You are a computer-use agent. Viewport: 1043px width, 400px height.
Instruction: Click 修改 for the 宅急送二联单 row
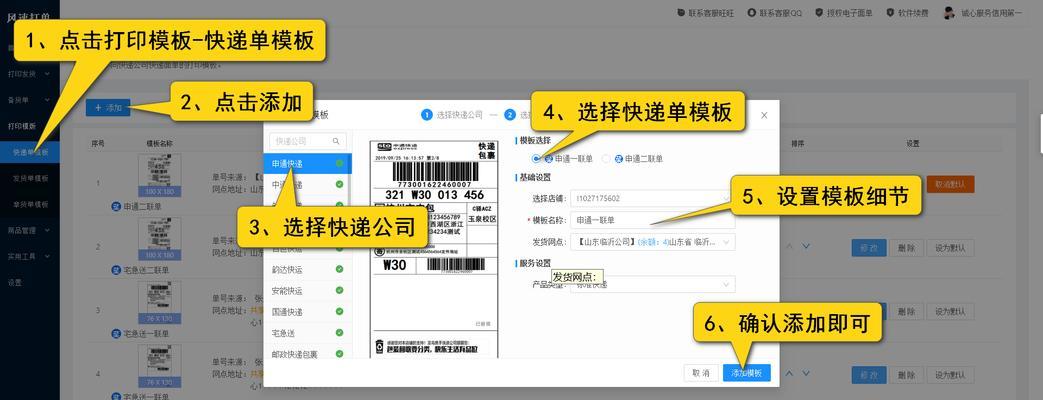[869, 248]
